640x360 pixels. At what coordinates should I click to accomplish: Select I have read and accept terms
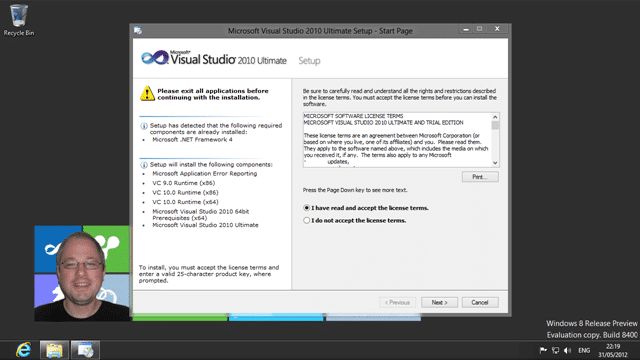[307, 208]
